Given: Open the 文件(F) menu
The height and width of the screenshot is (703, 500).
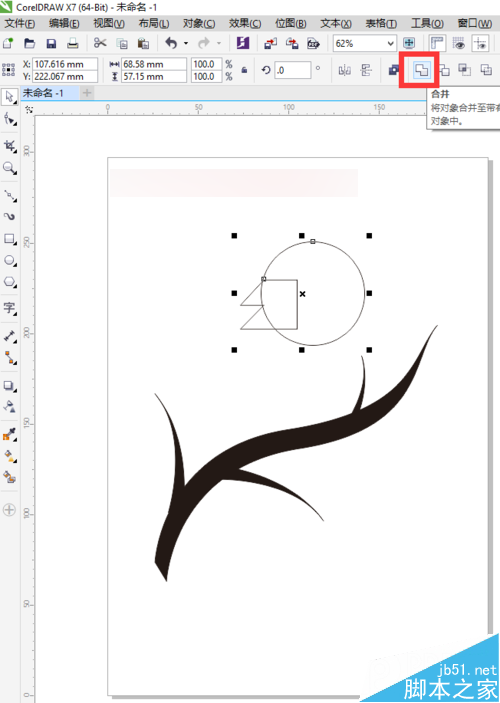Looking at the screenshot, I should [x=20, y=23].
